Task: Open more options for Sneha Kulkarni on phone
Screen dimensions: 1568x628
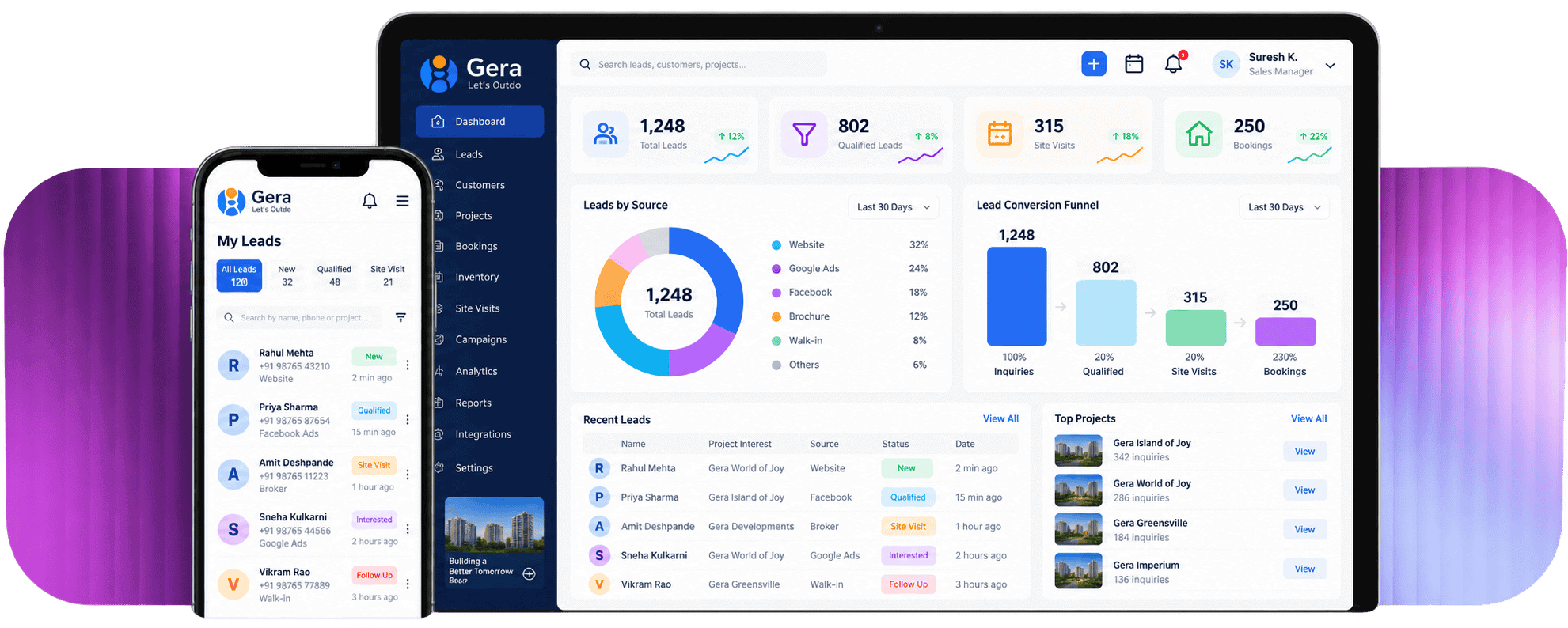Action: click(408, 529)
